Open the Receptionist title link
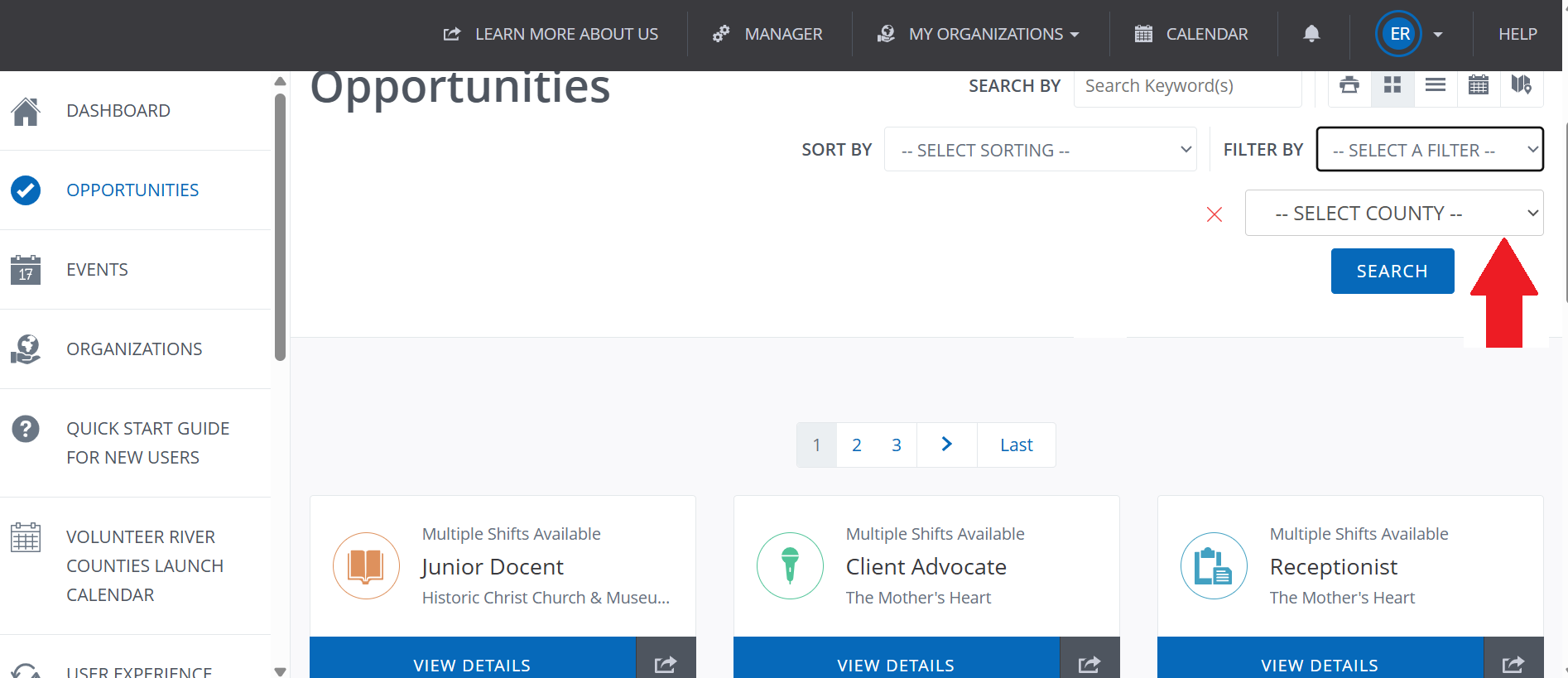This screenshot has width=1568, height=678. tap(1334, 567)
